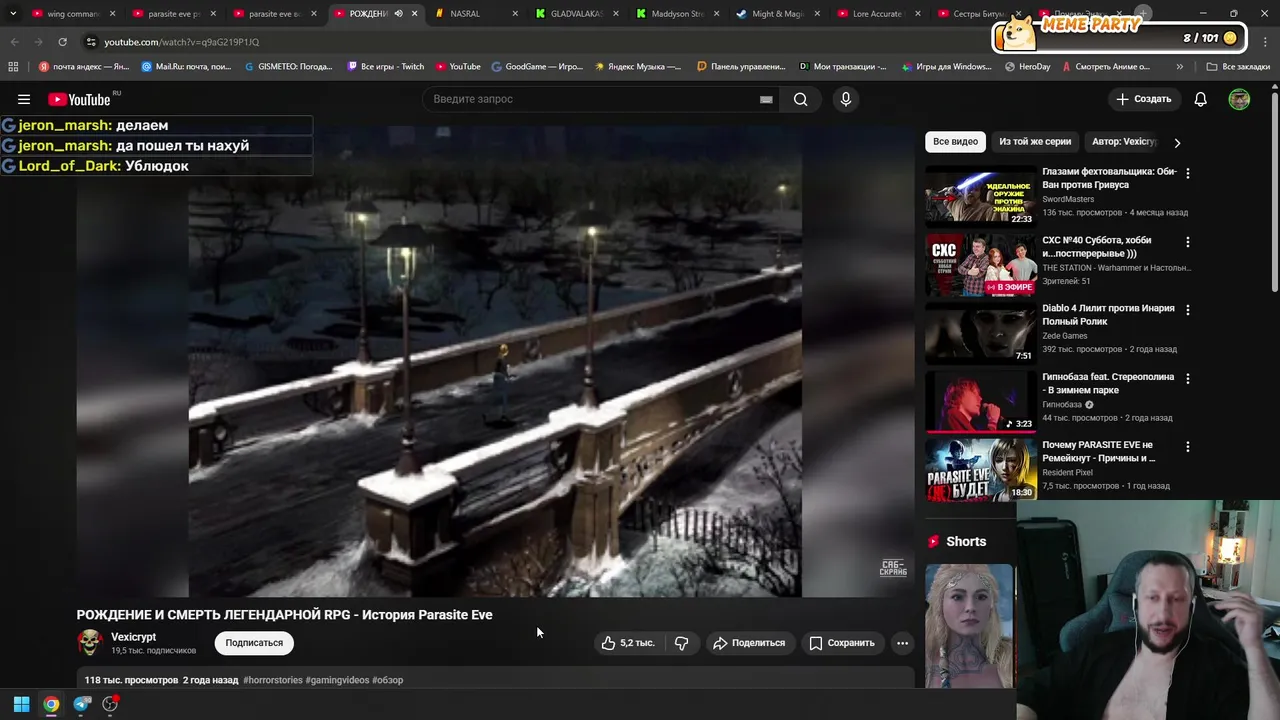The width and height of the screenshot is (1280, 720).
Task: Switch to the Maddyson Stream tab
Action: coord(678,14)
